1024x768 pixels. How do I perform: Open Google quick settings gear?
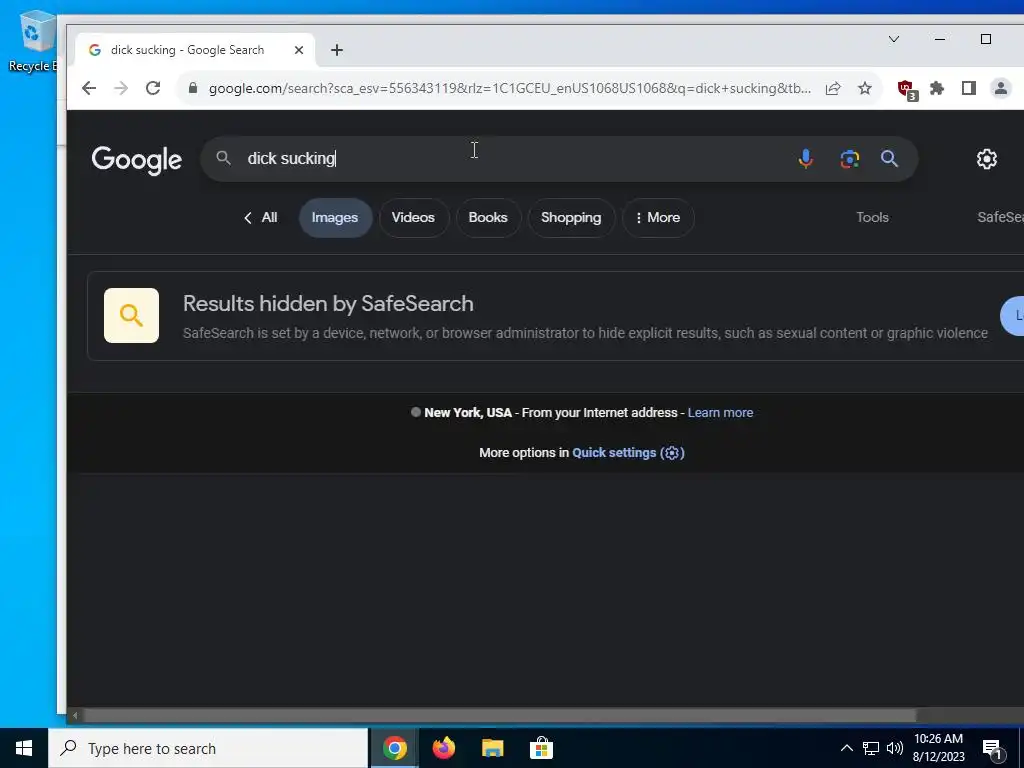click(x=986, y=159)
